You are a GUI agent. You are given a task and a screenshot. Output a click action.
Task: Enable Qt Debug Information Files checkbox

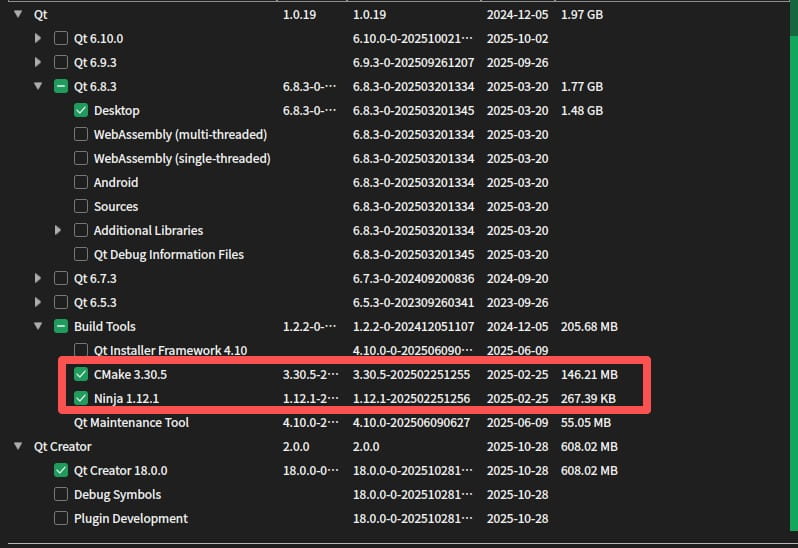click(81, 254)
